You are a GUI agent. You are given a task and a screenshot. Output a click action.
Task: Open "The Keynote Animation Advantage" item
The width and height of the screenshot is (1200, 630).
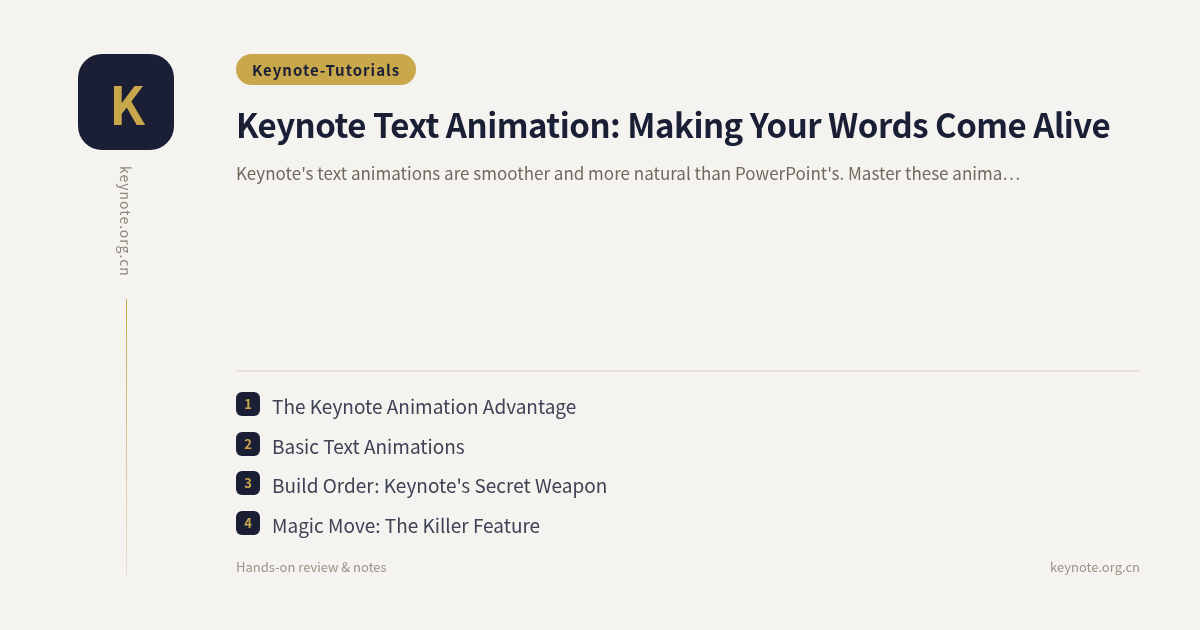(424, 407)
